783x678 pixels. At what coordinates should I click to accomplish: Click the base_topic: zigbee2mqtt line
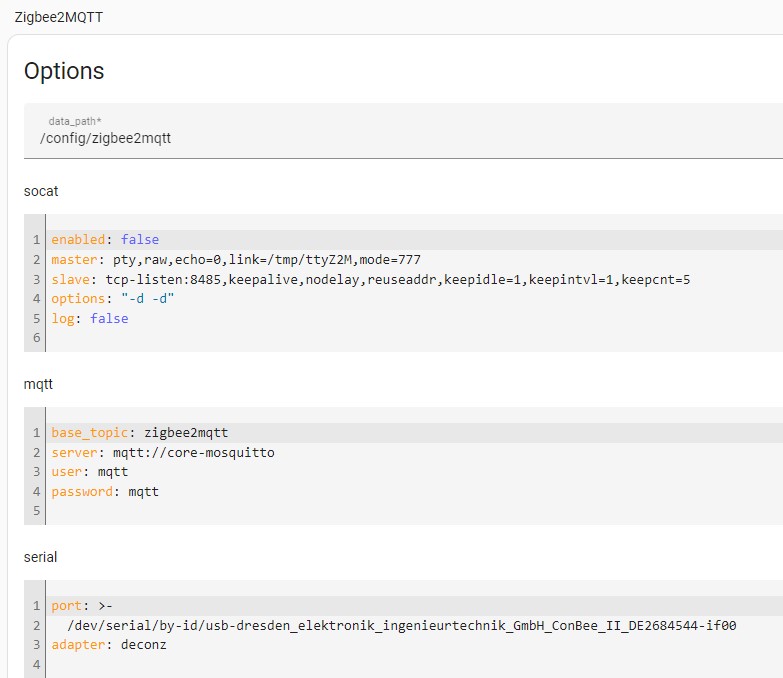point(414,433)
